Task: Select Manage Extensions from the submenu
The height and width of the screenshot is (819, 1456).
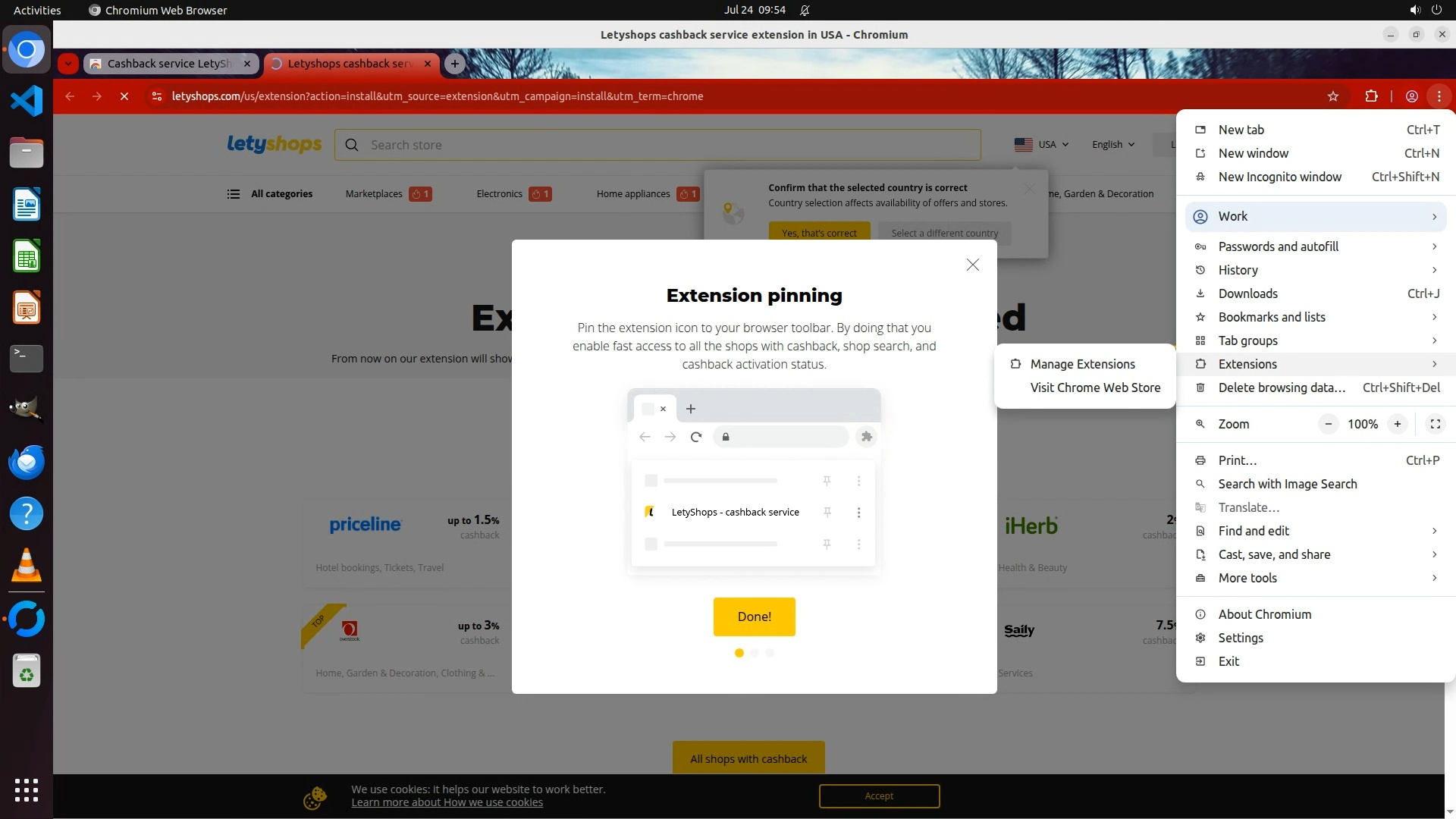Action: pyautogui.click(x=1082, y=364)
